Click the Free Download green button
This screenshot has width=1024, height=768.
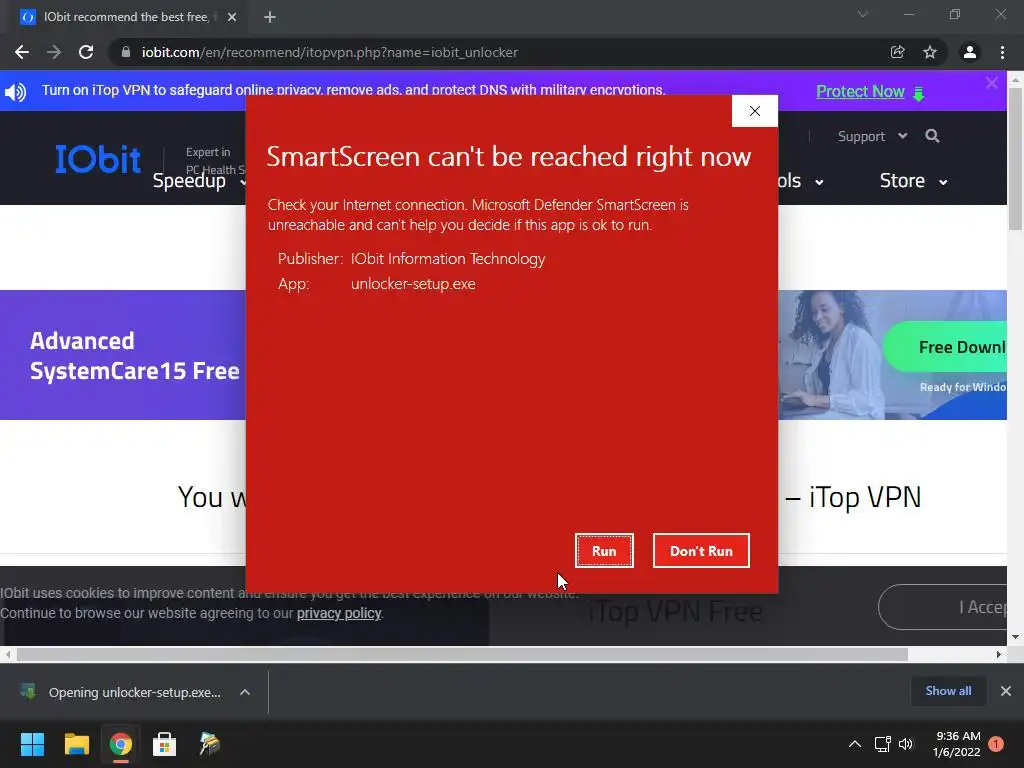coord(946,347)
